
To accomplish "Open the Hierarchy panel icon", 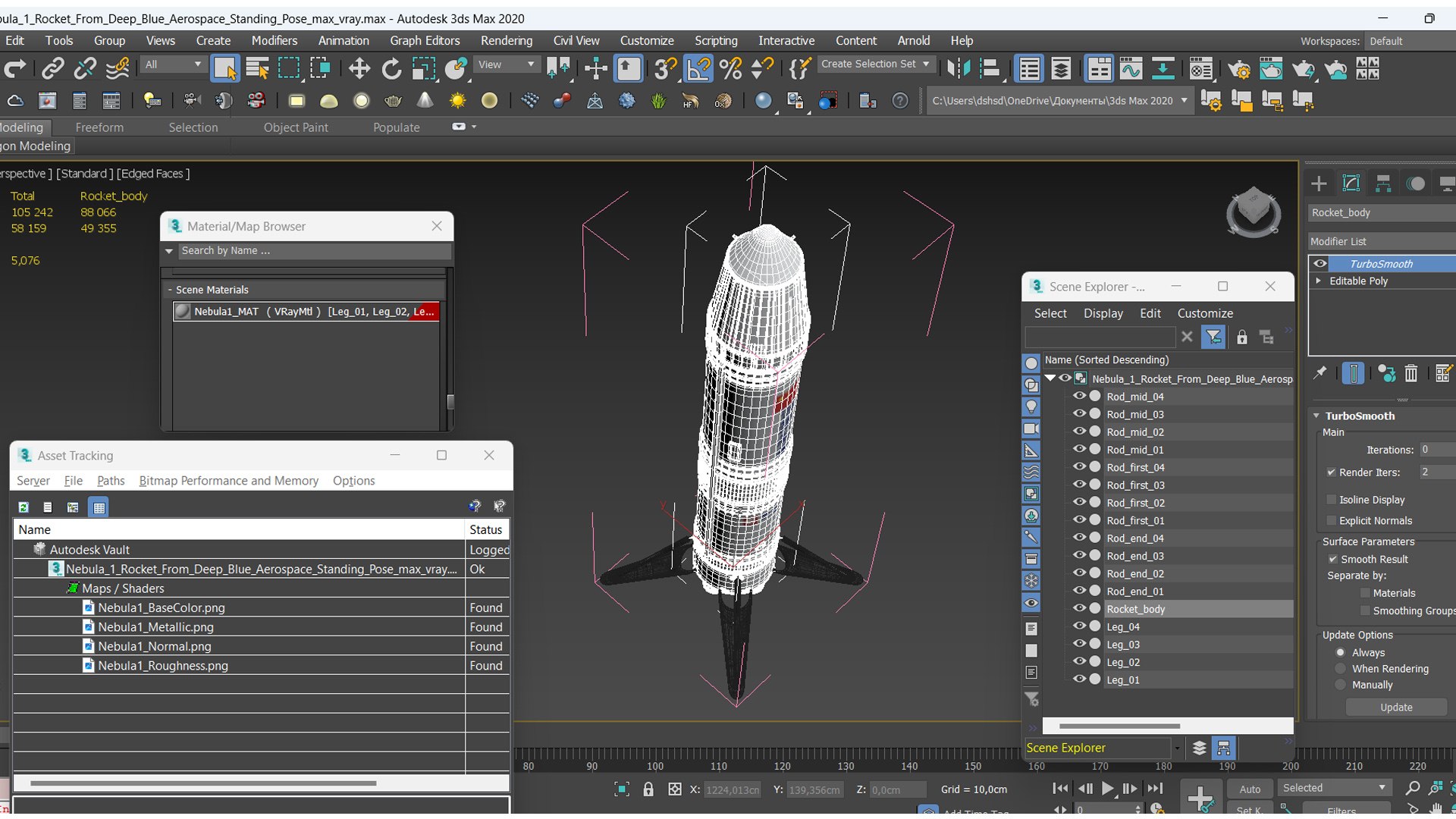I will pos(1383,184).
